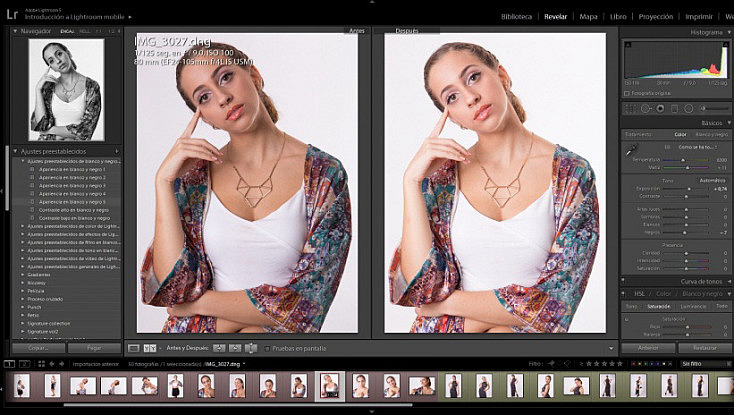Filter by red color label
This screenshot has height=415, width=734.
point(634,364)
